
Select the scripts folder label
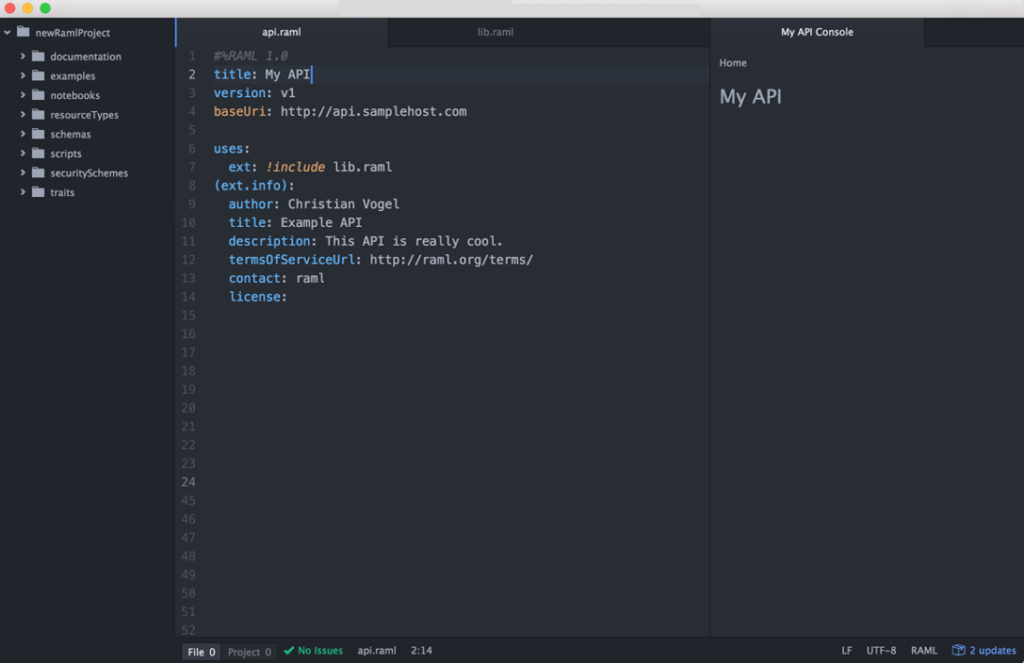(66, 154)
